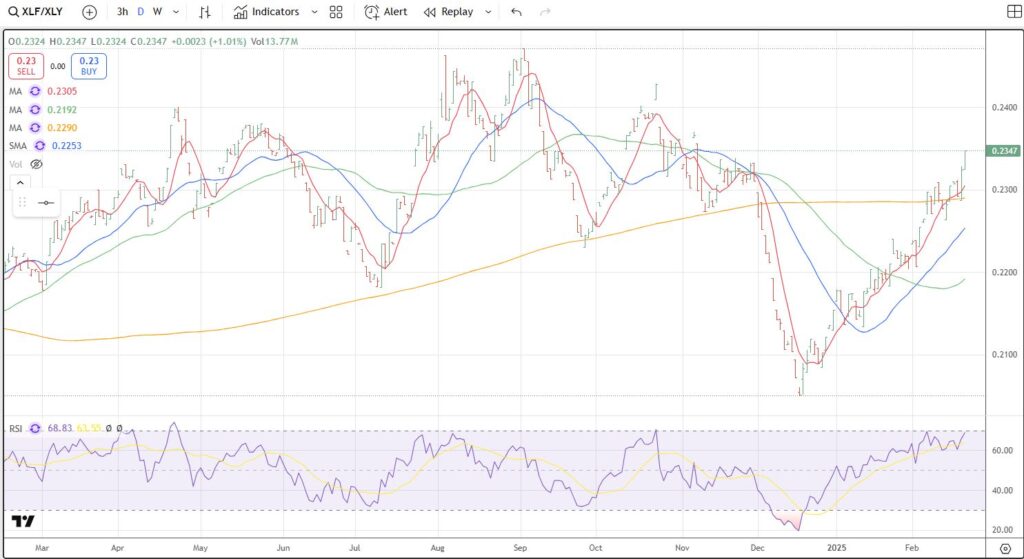The image size is (1024, 559).
Task: Click the Vol 13.77M value in header
Action: click(274, 41)
